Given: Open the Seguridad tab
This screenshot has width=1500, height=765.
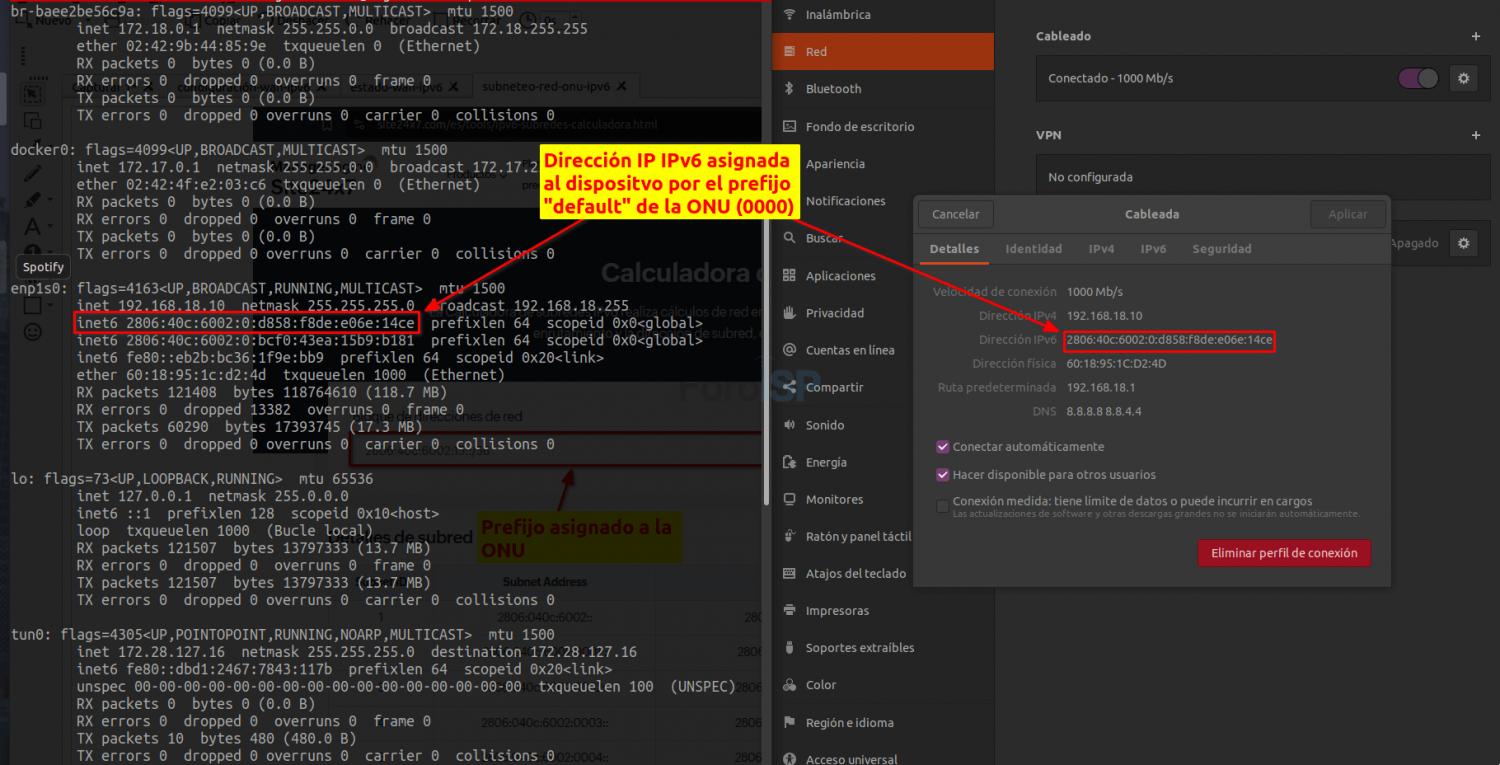Looking at the screenshot, I should [1221, 249].
